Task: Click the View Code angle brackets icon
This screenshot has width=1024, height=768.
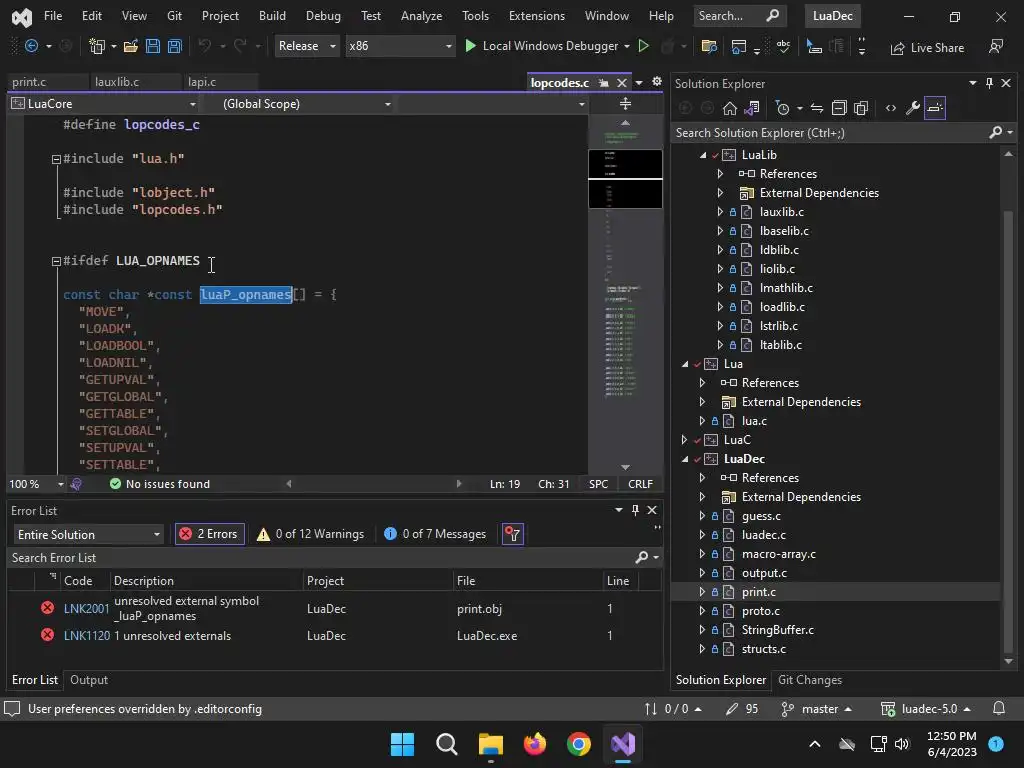Action: click(x=891, y=108)
